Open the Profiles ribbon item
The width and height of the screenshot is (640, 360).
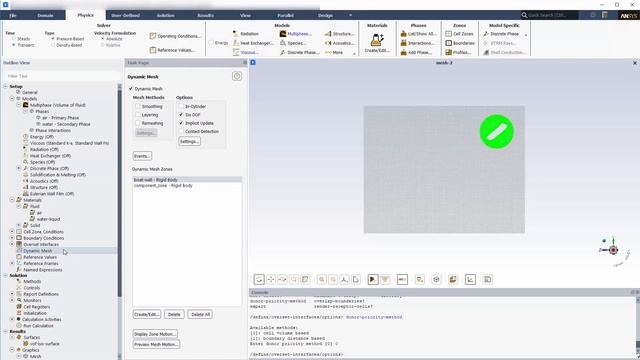[x=458, y=52]
